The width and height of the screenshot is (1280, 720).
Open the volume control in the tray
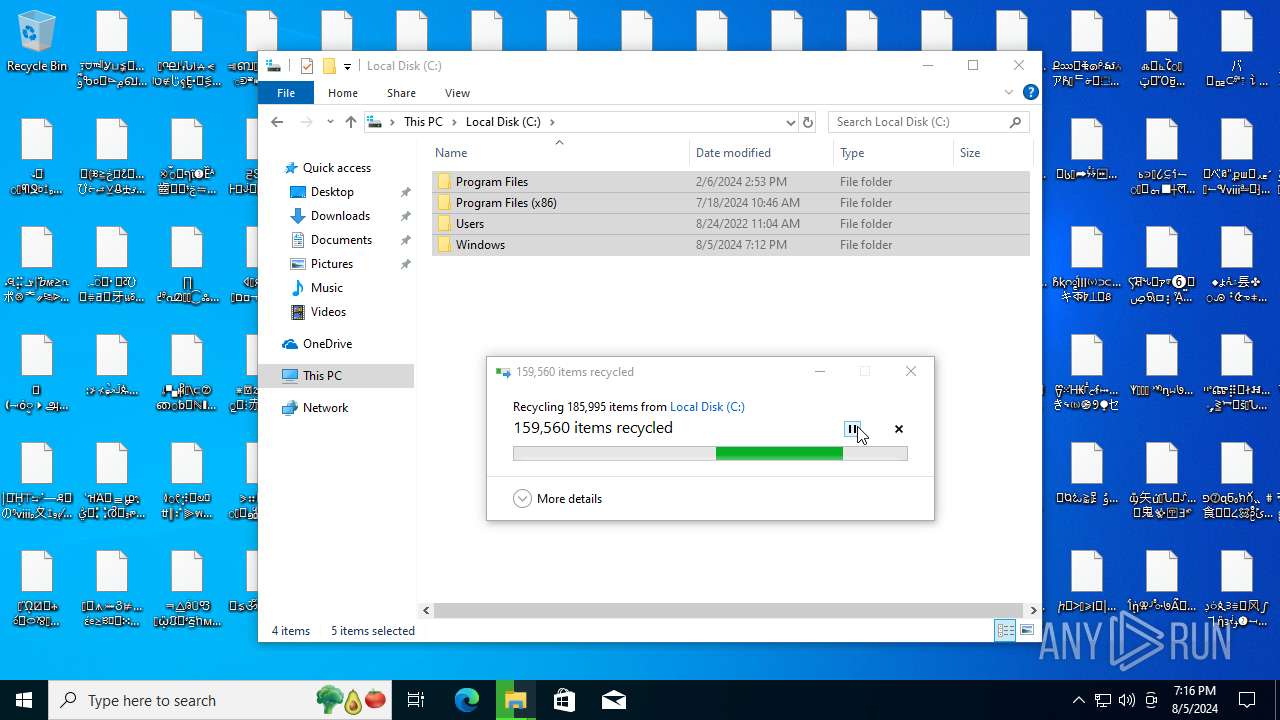coord(1127,700)
